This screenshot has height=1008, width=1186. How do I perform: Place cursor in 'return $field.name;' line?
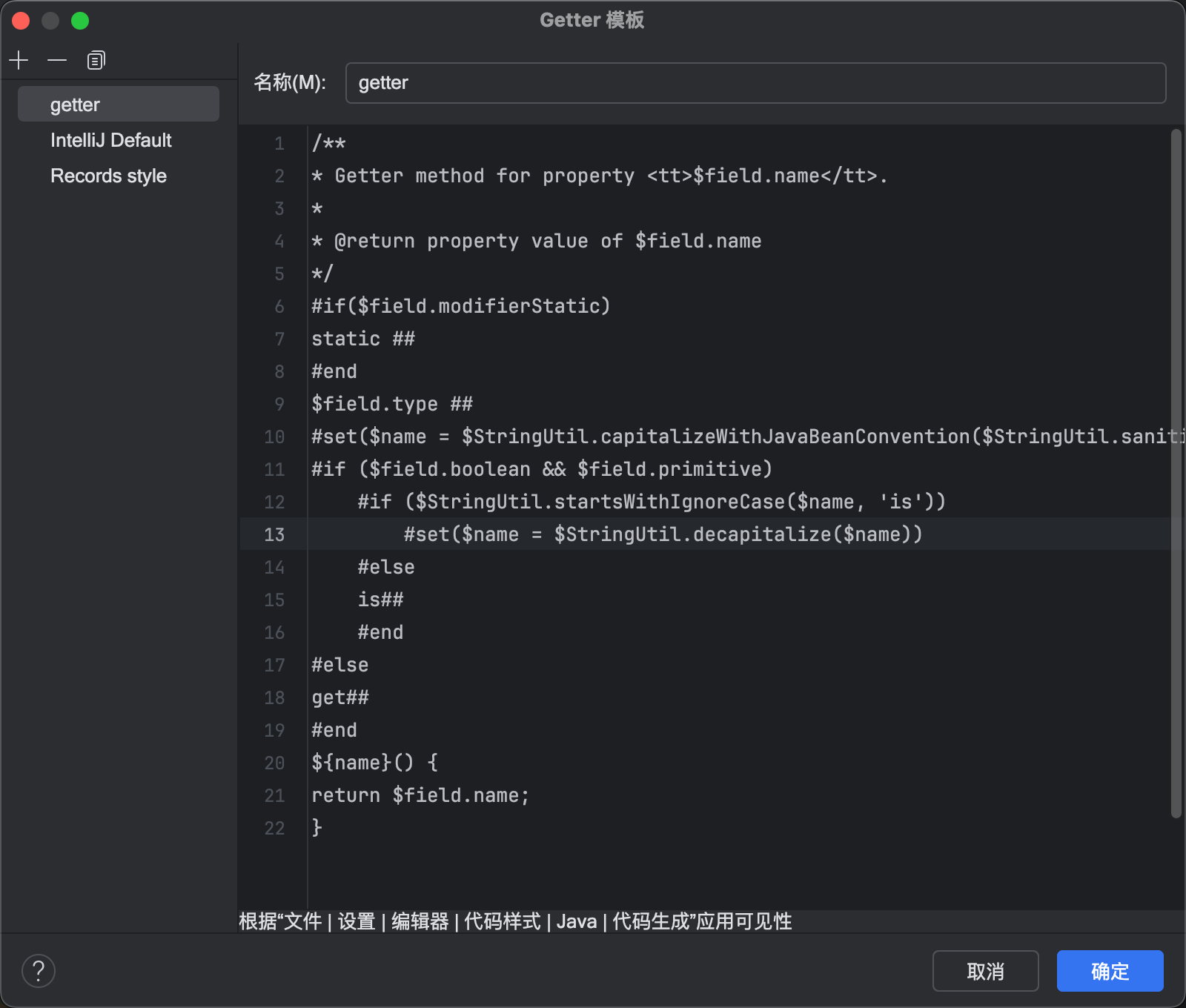point(420,795)
